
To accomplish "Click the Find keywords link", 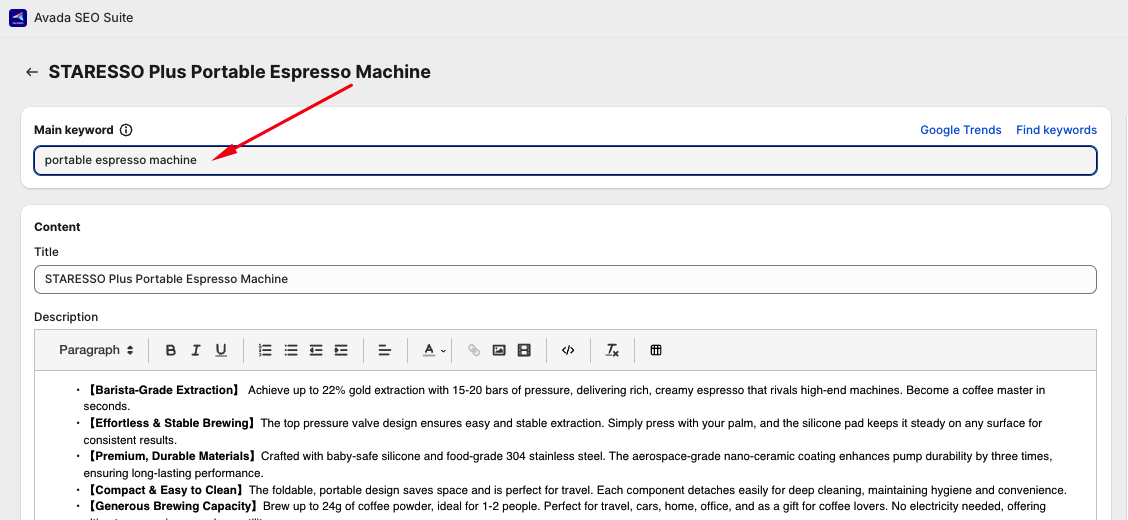I will tap(1056, 130).
